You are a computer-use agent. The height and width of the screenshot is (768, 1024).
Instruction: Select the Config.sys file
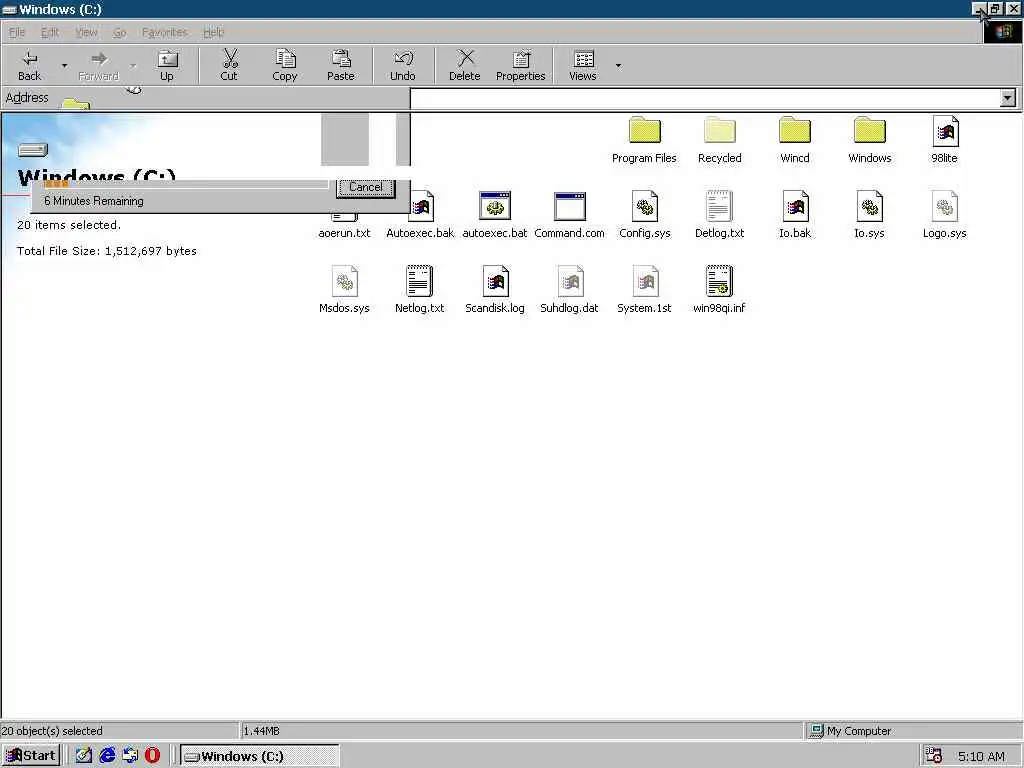pos(645,215)
